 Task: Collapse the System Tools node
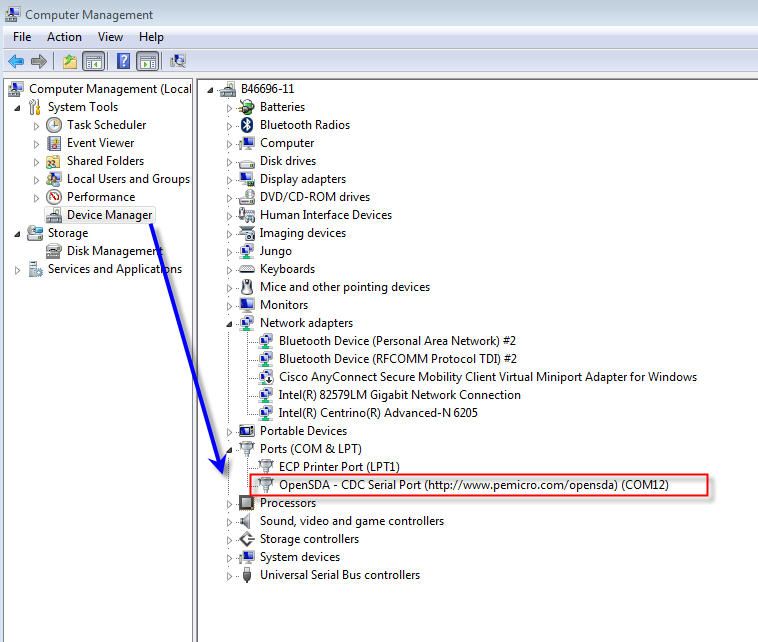17,108
